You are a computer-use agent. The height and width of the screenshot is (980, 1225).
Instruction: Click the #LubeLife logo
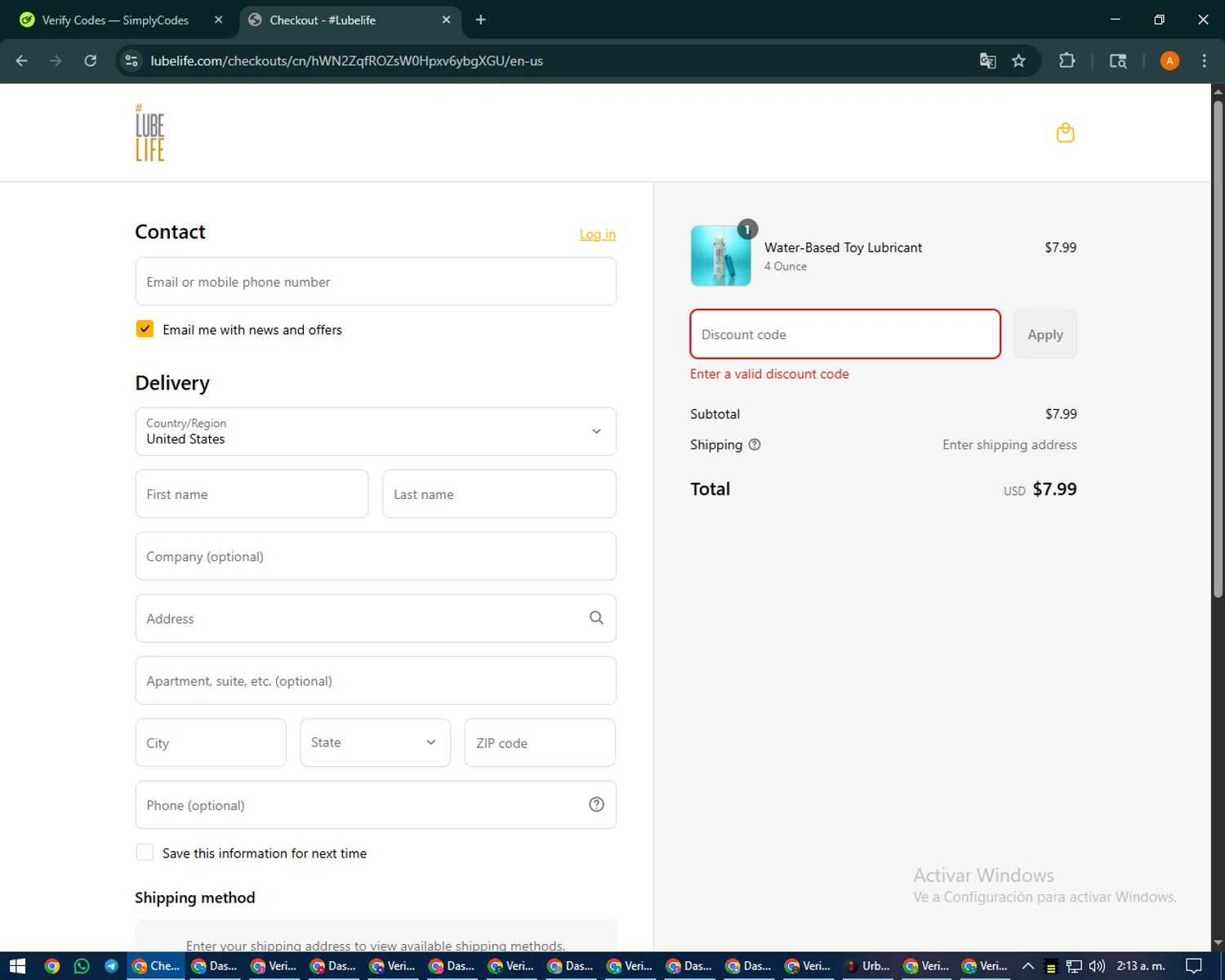[150, 133]
